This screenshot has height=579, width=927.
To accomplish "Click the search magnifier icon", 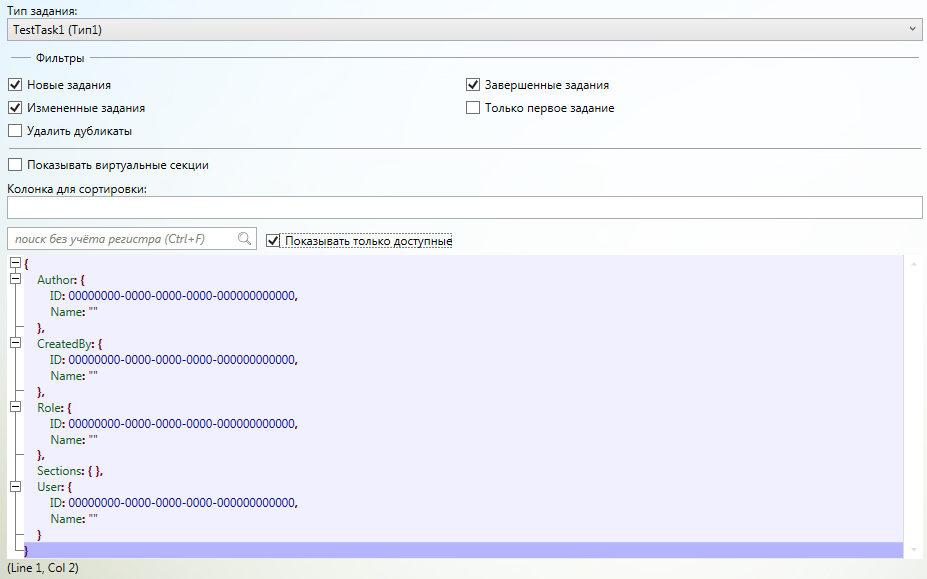I will pyautogui.click(x=244, y=239).
